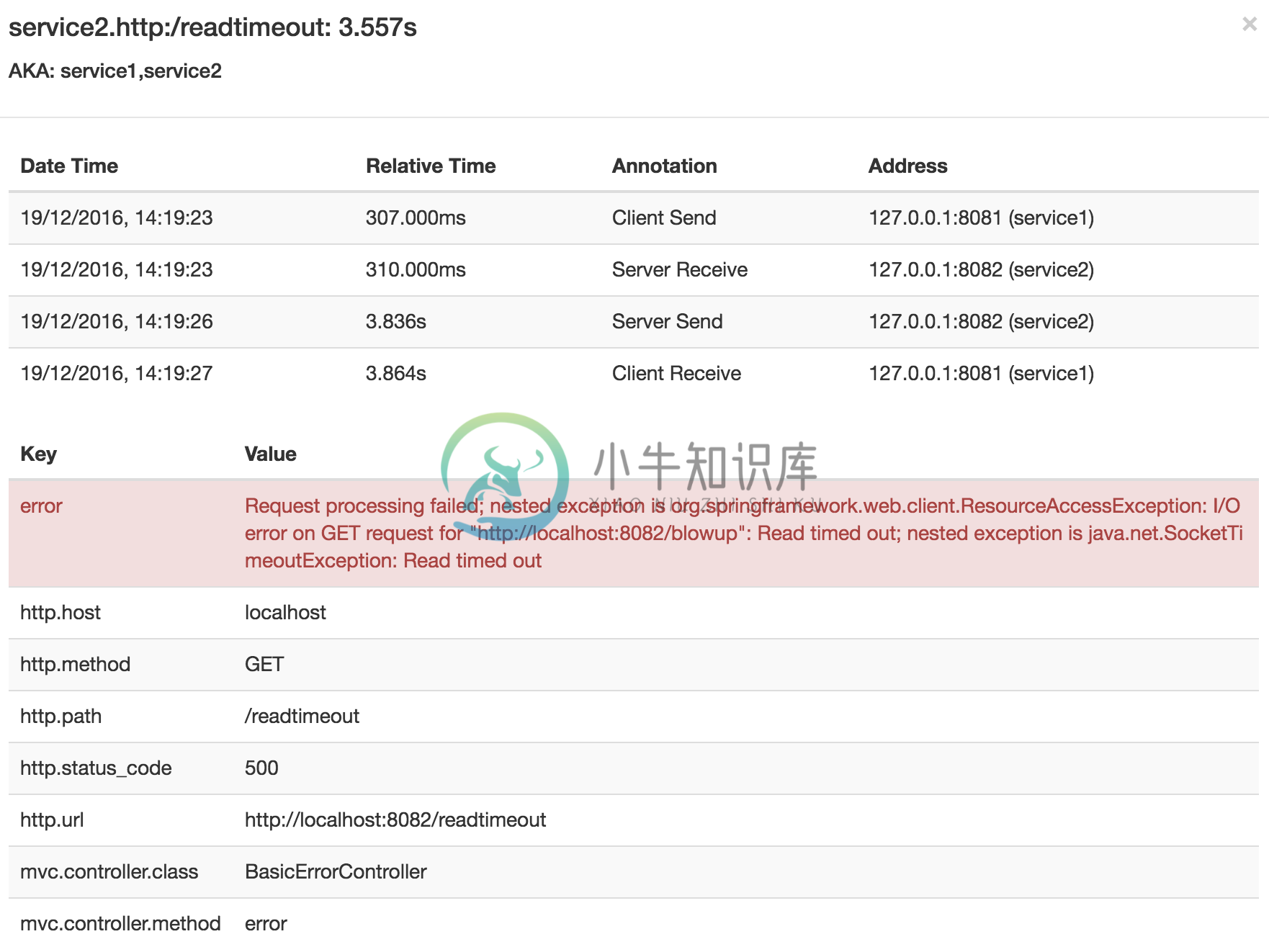Select the 'Server Receive' annotation cell
This screenshot has height=952, width=1269.
(680, 269)
